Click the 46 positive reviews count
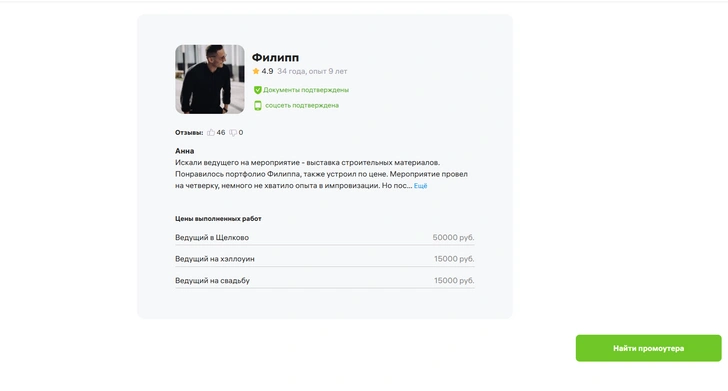The image size is (728, 391). click(x=221, y=132)
